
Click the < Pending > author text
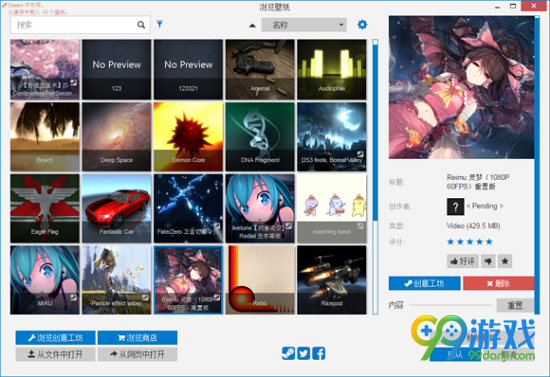click(485, 206)
